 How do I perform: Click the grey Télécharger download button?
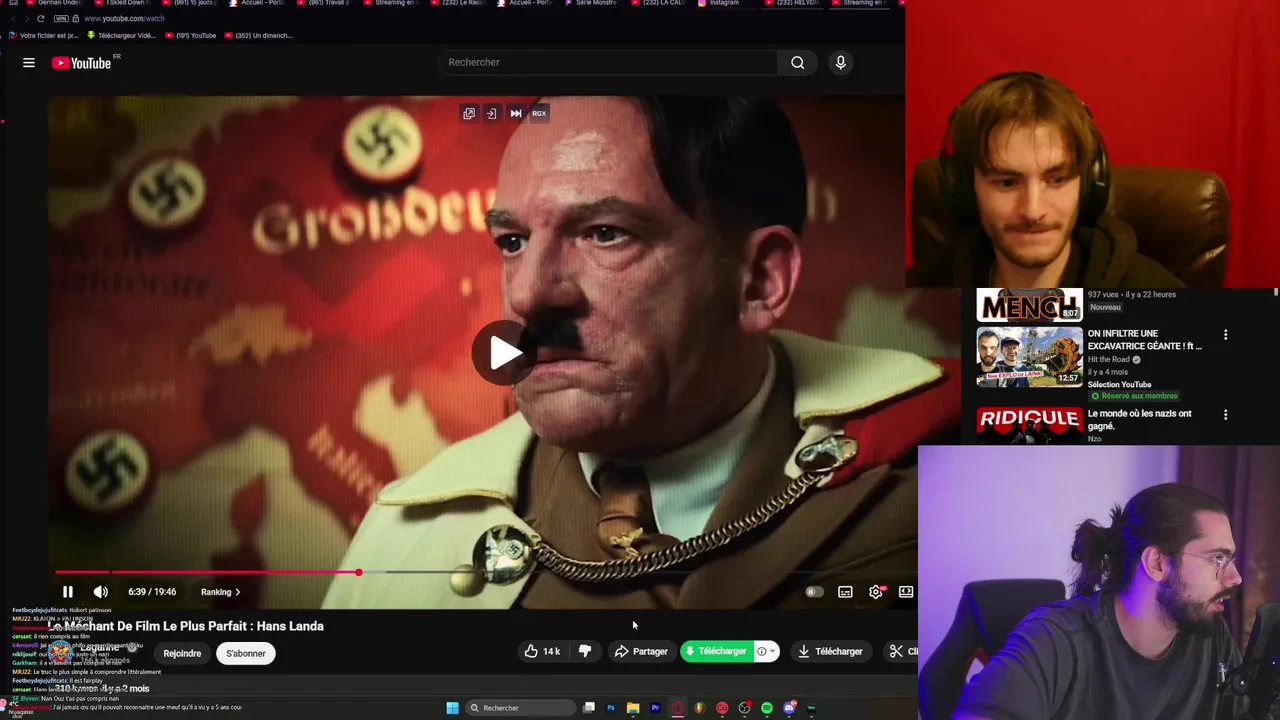(x=830, y=651)
